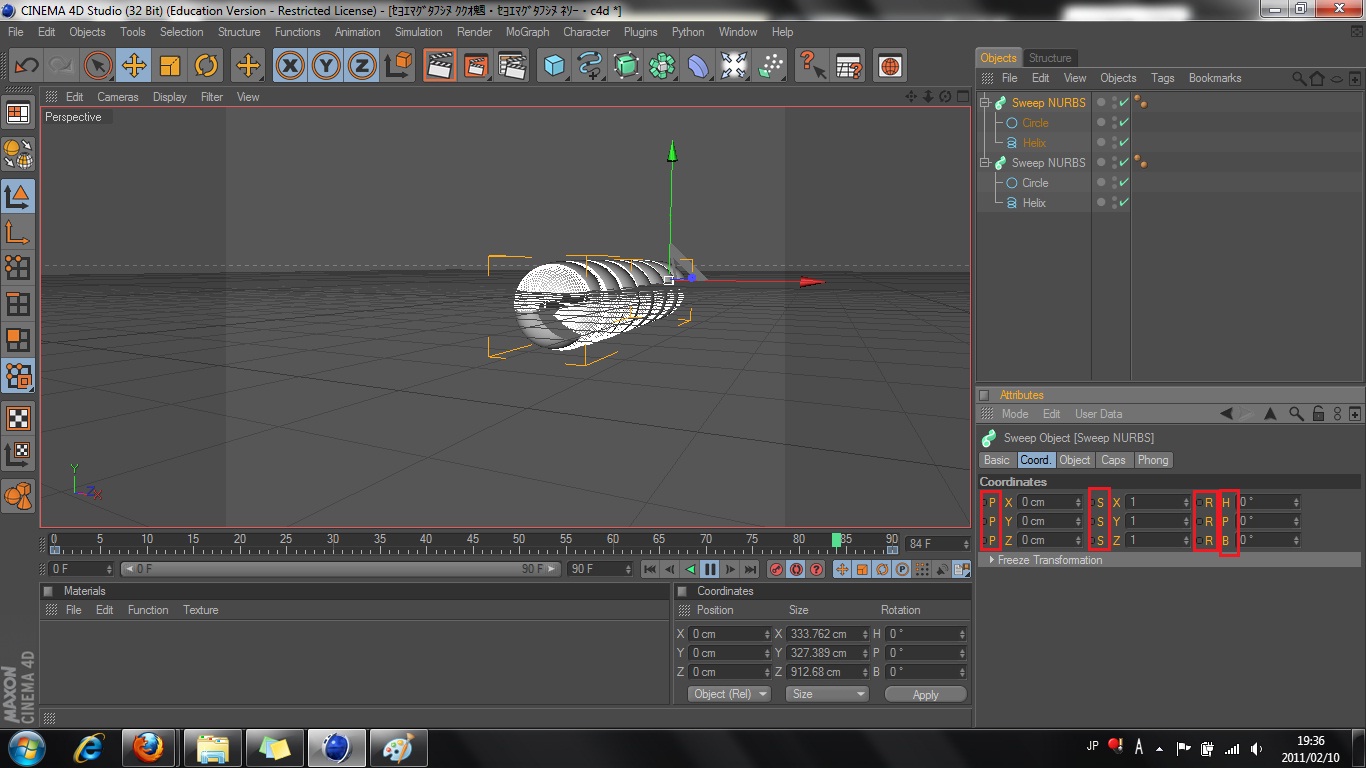Open the MoGraph menu
This screenshot has width=1366, height=768.
pyautogui.click(x=527, y=32)
